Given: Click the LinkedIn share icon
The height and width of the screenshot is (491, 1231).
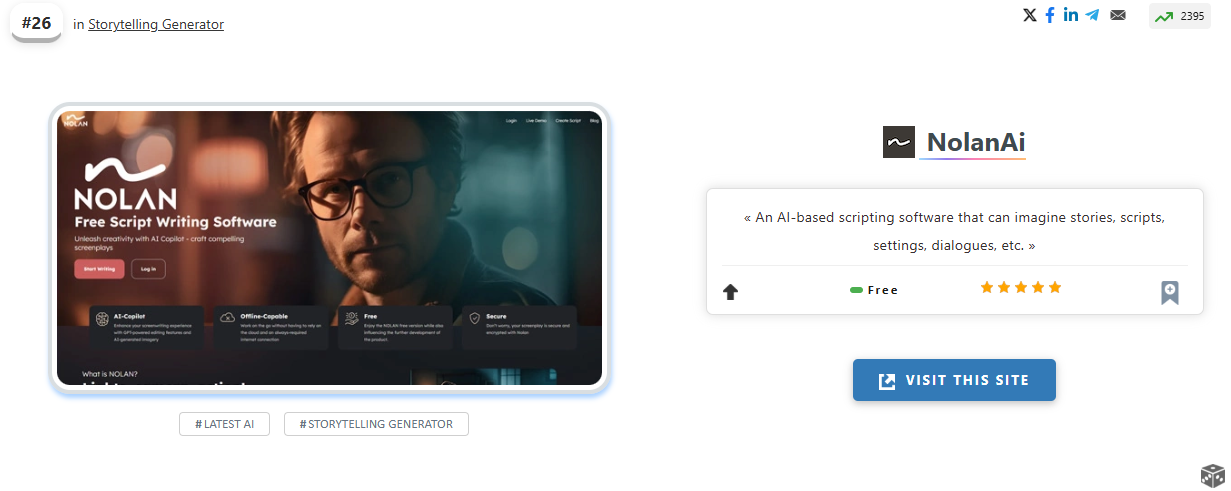Looking at the screenshot, I should click(x=1071, y=15).
